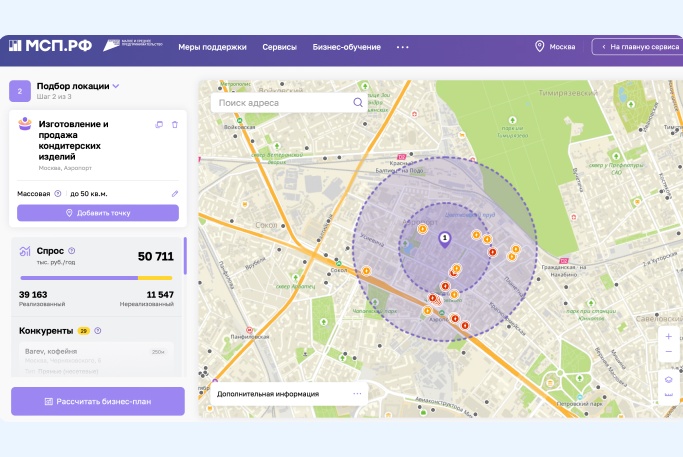The width and height of the screenshot is (683, 457).
Task: Click the copy icon on the business card
Action: point(159,125)
